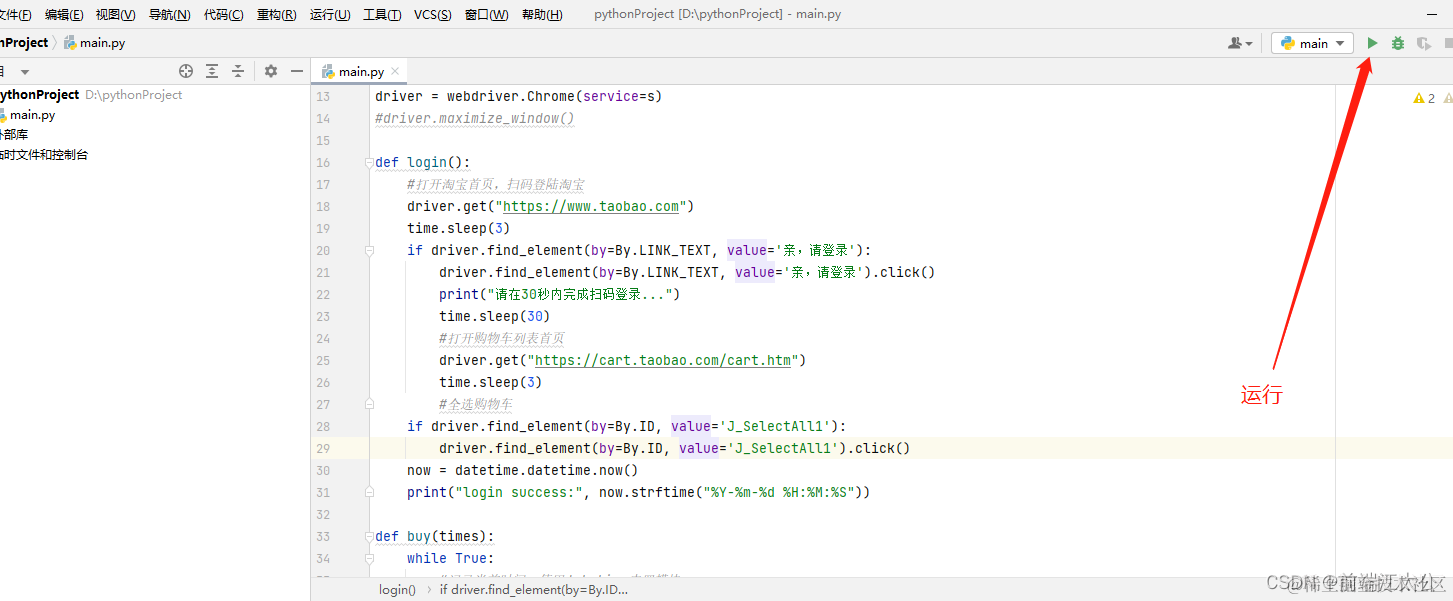Click the 'while True:' statement
1453x601 pixels.
pyautogui.click(x=450, y=559)
